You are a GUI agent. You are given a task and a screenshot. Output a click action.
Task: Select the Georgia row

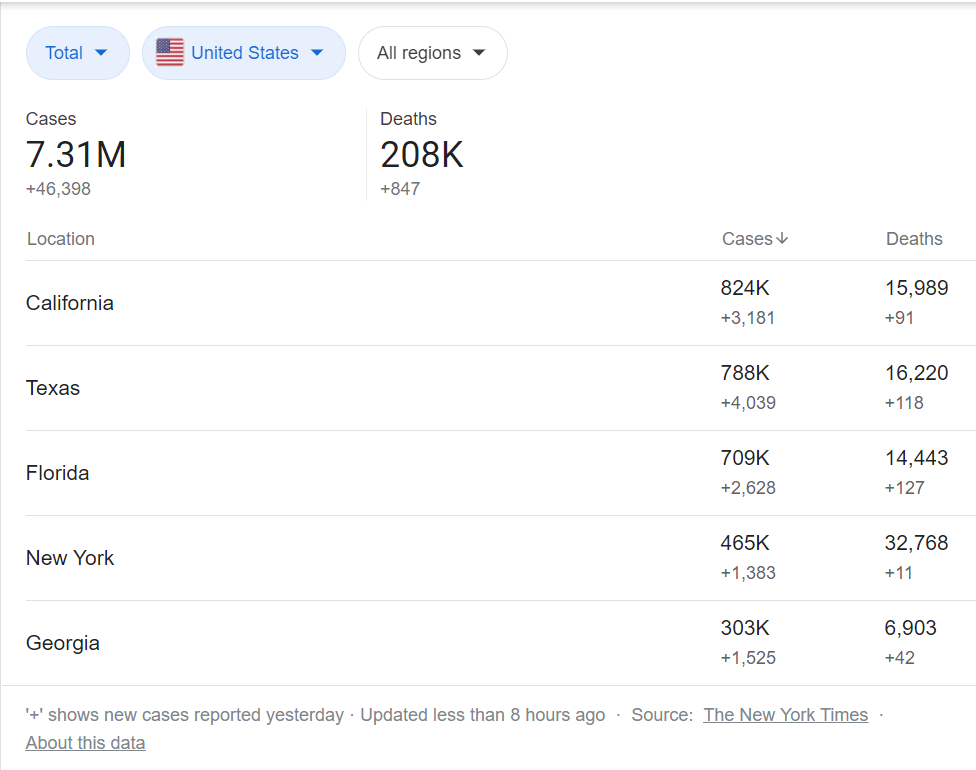point(500,643)
